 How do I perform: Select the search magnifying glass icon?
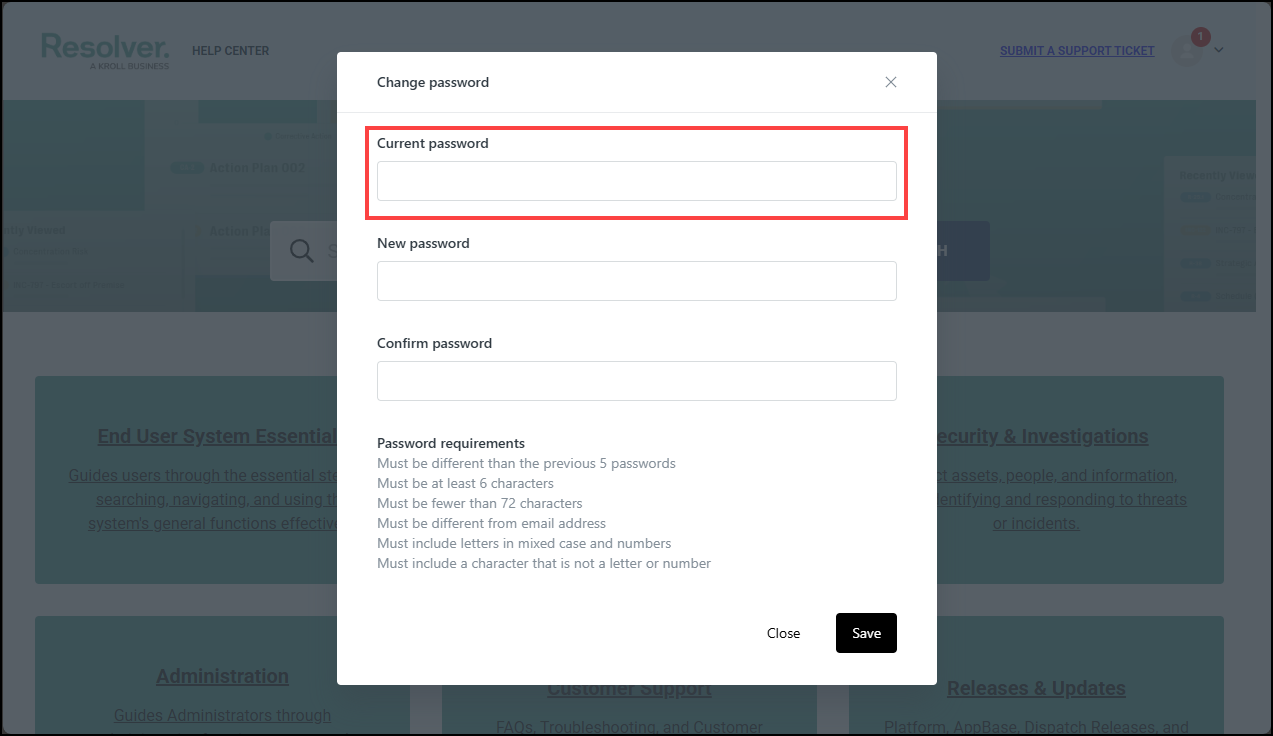(301, 251)
